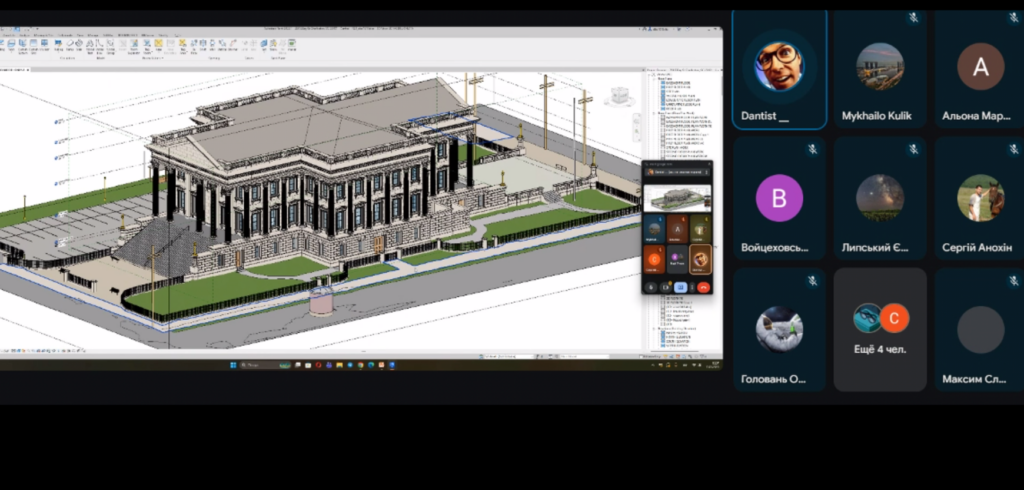
Task: Open Windows Start menu in shared taskbar
Action: (x=233, y=365)
